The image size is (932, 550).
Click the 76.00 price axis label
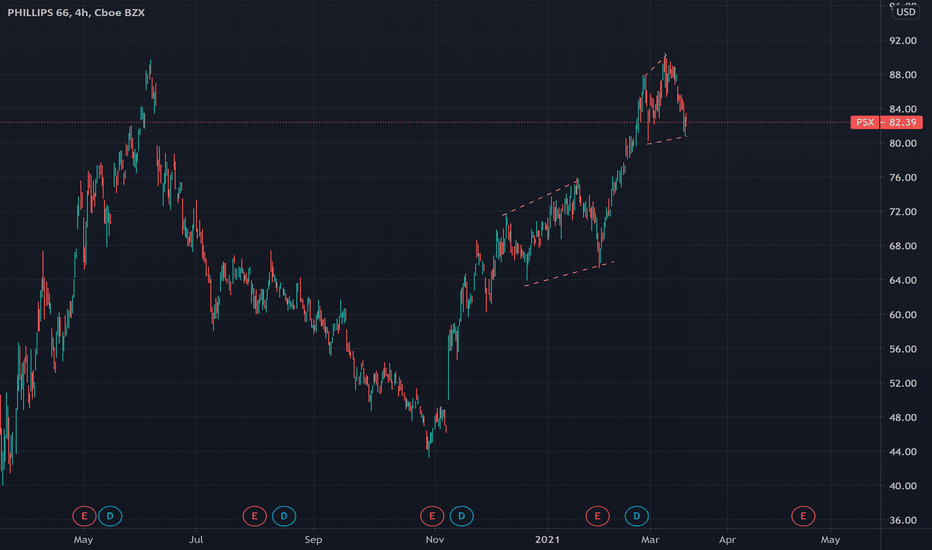pos(903,178)
